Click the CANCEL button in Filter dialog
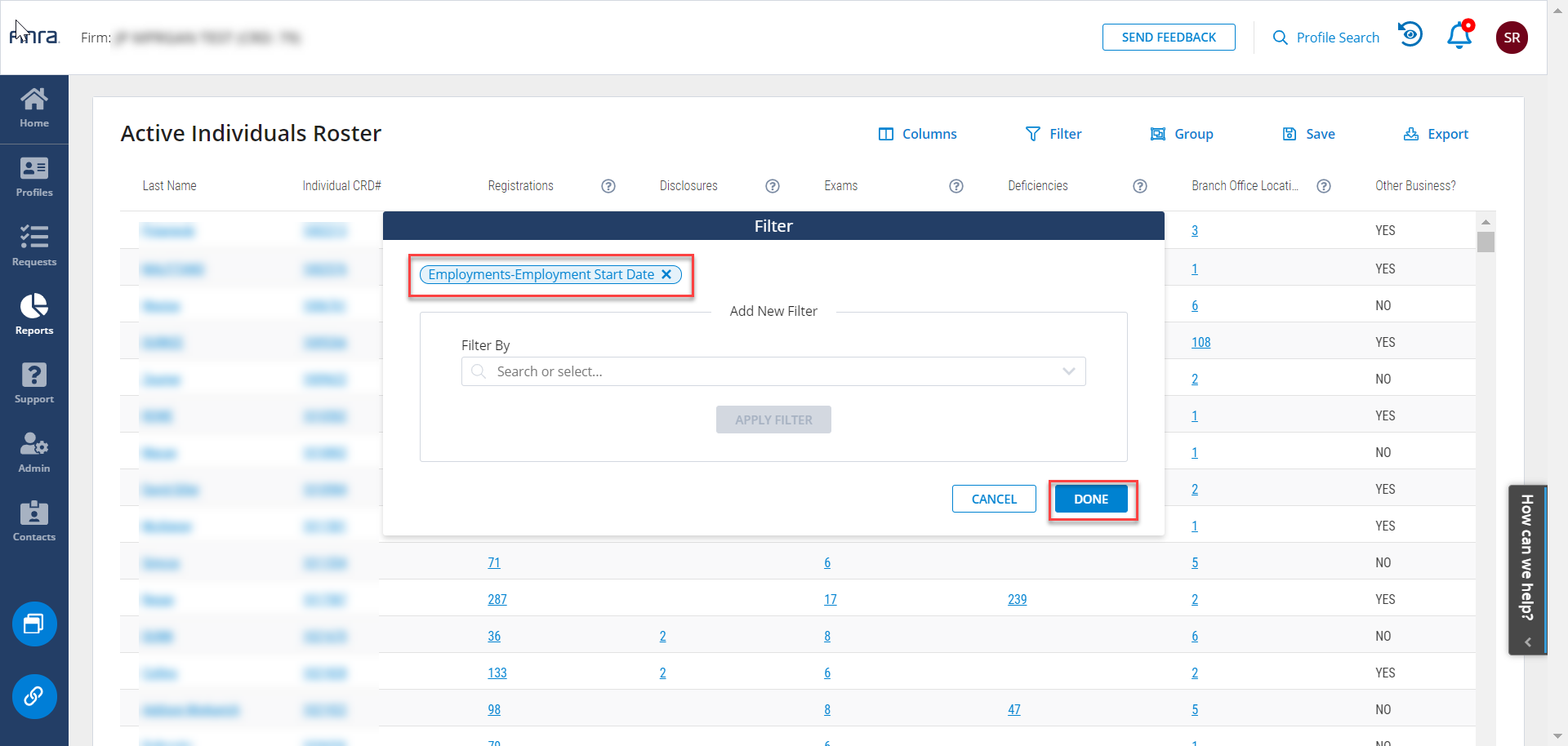The height and width of the screenshot is (746, 1568). tap(994, 499)
